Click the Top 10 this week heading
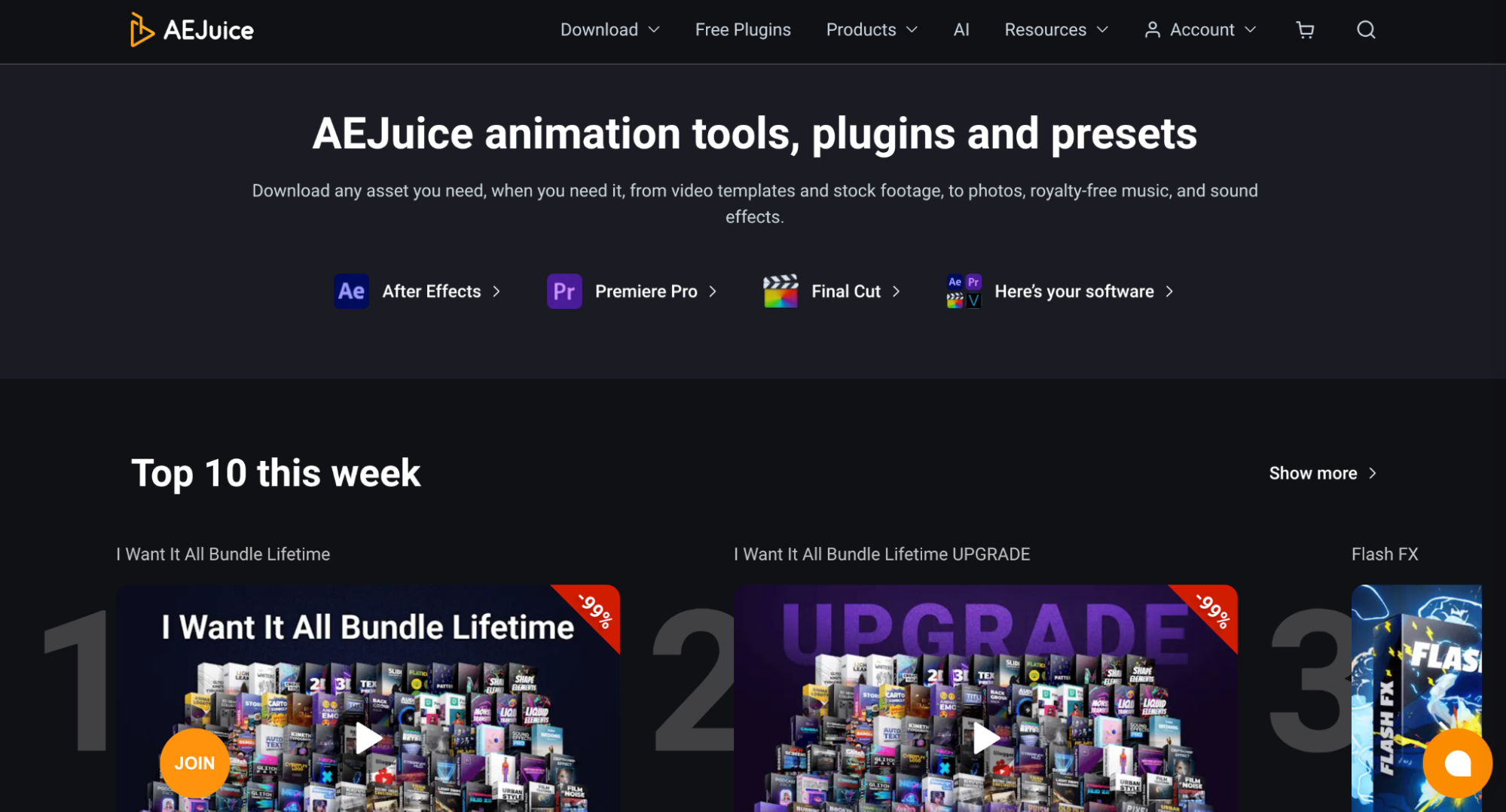Screen dimensions: 1506x812 pyautogui.click(x=276, y=473)
